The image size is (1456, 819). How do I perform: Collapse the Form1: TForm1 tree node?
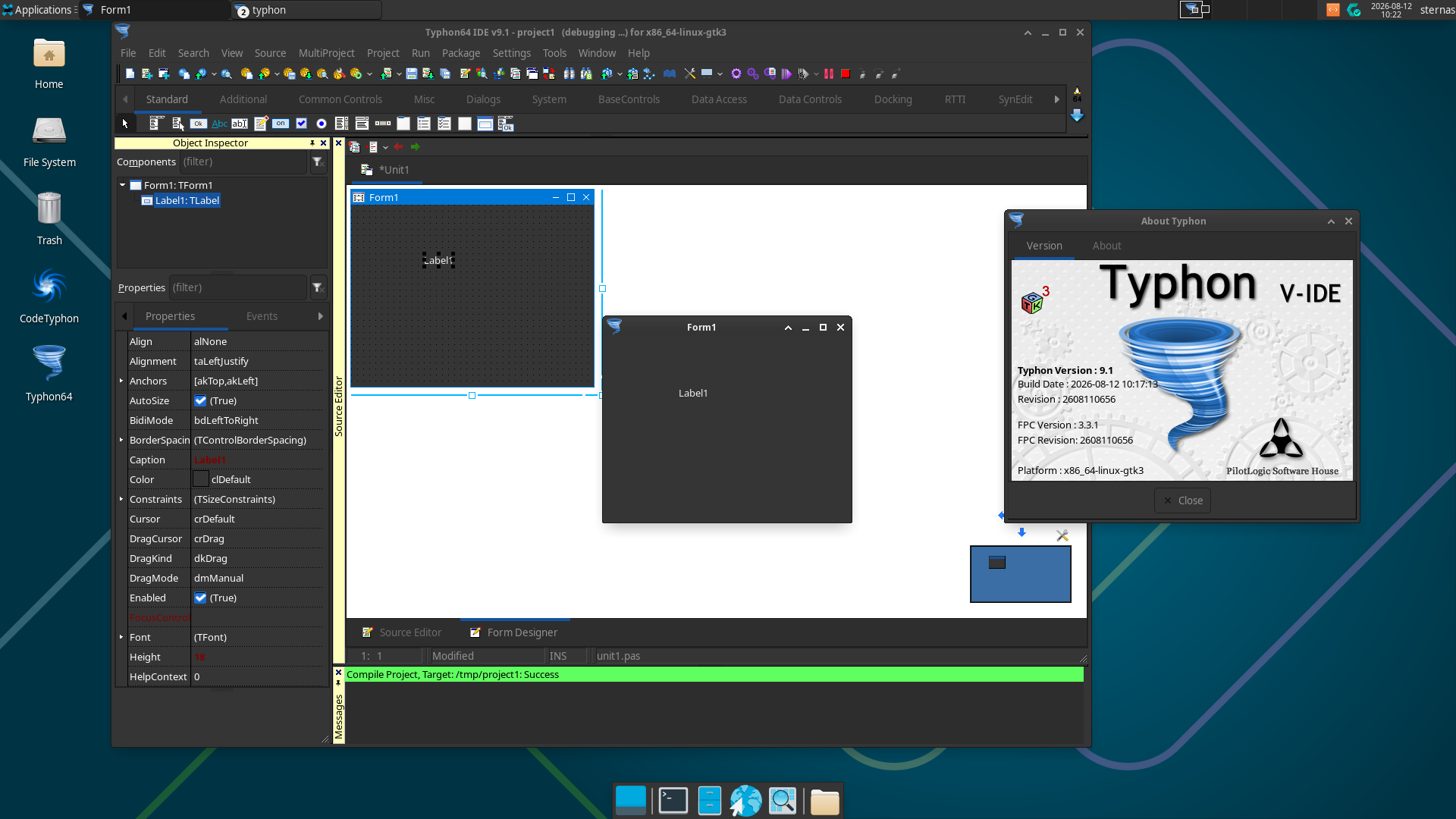click(x=122, y=184)
